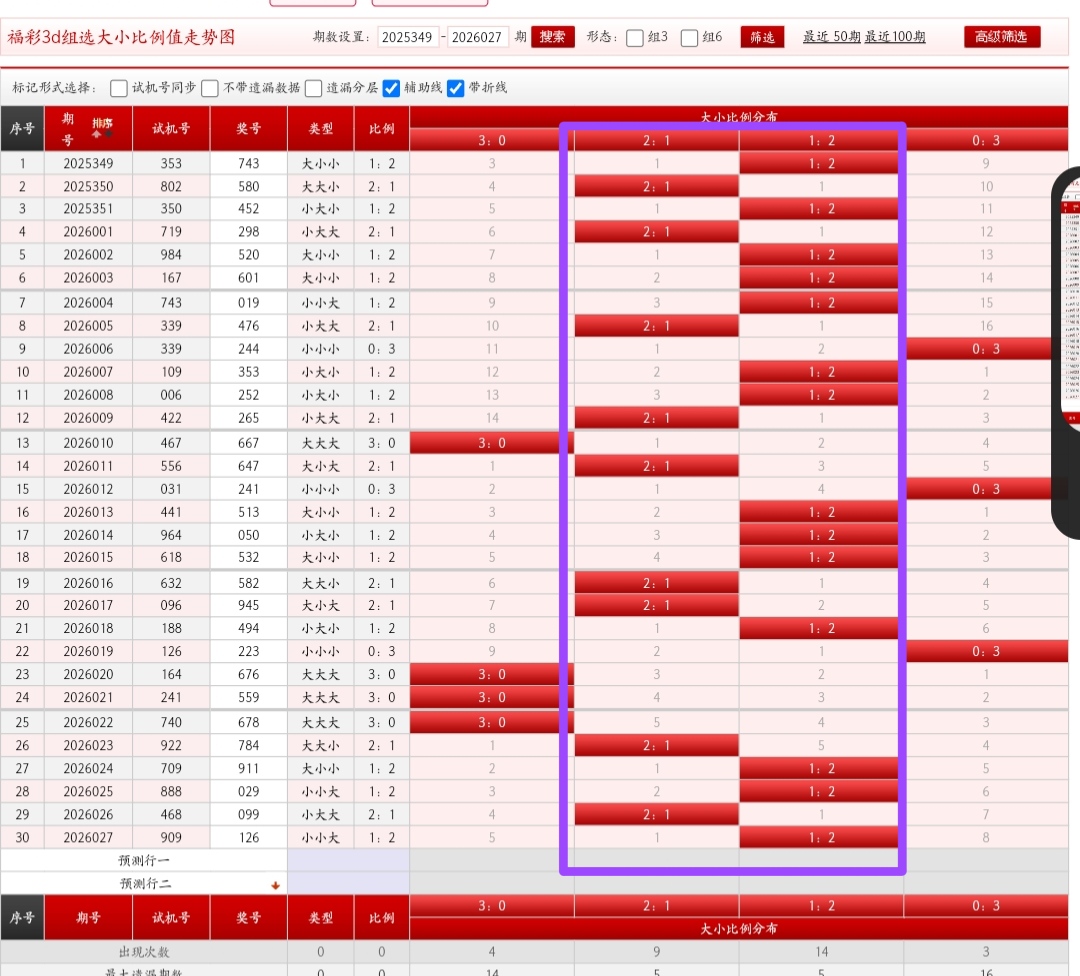Click the start period field 2025349
The image size is (1080, 976).
[408, 37]
